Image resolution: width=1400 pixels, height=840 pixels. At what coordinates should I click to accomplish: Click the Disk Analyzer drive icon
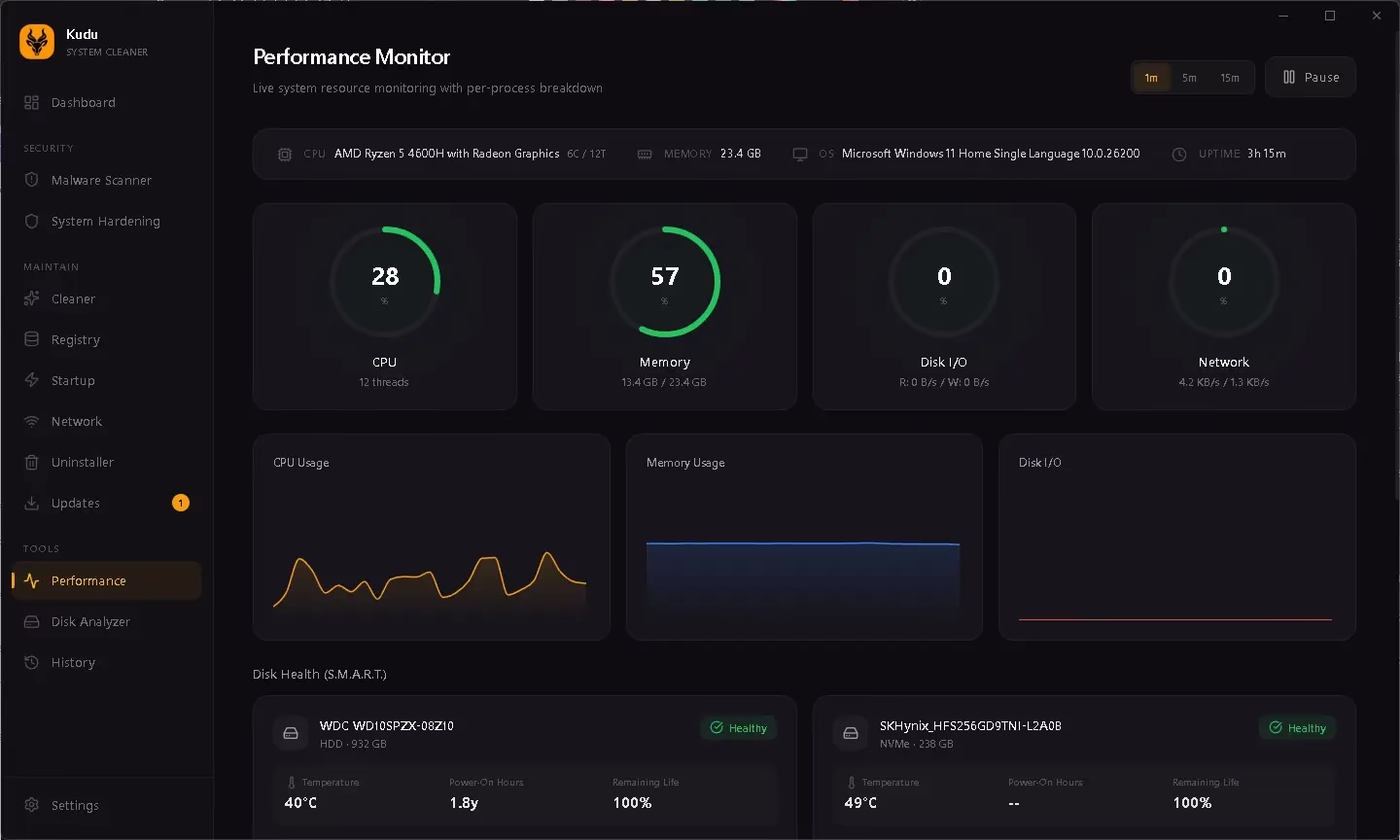pos(31,621)
